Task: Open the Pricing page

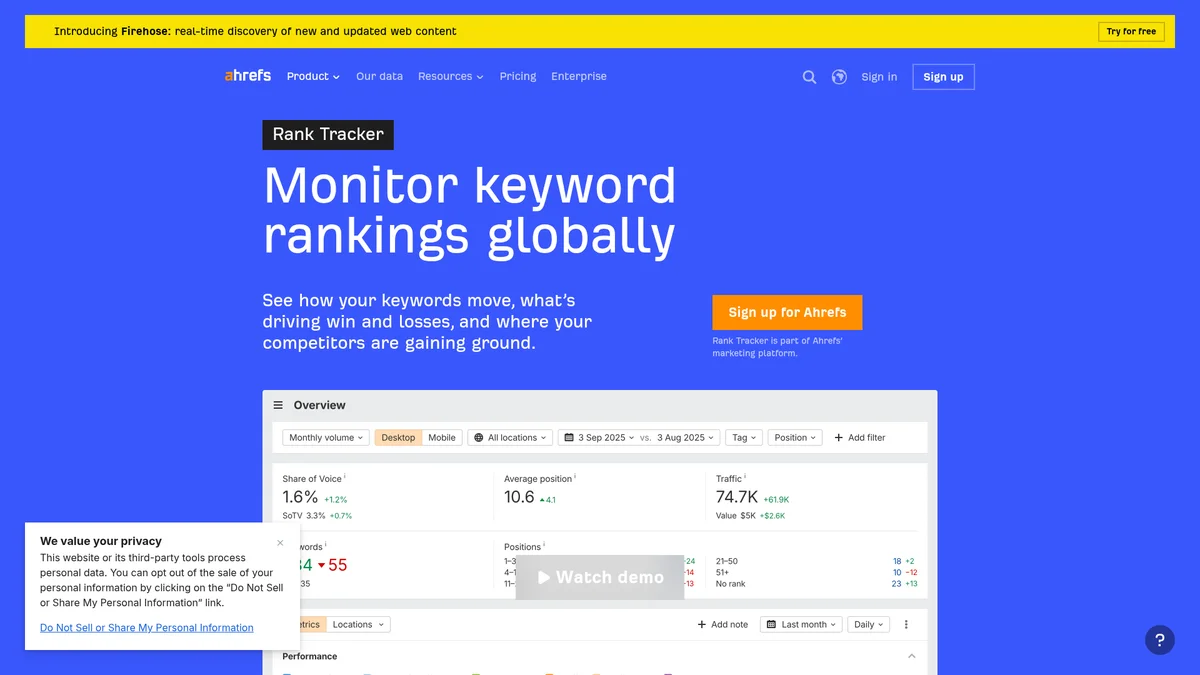Action: tap(518, 76)
